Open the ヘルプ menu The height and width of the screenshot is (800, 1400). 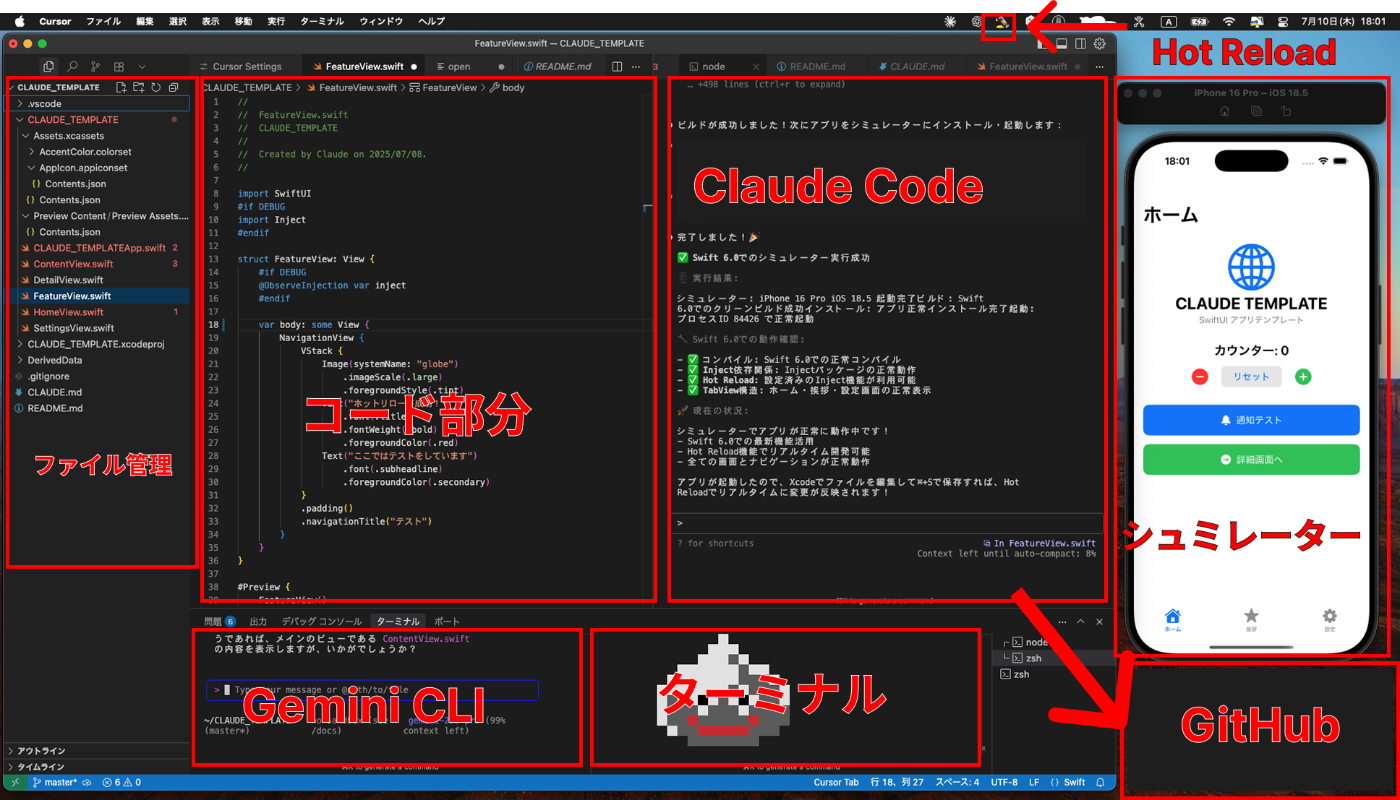[x=432, y=21]
